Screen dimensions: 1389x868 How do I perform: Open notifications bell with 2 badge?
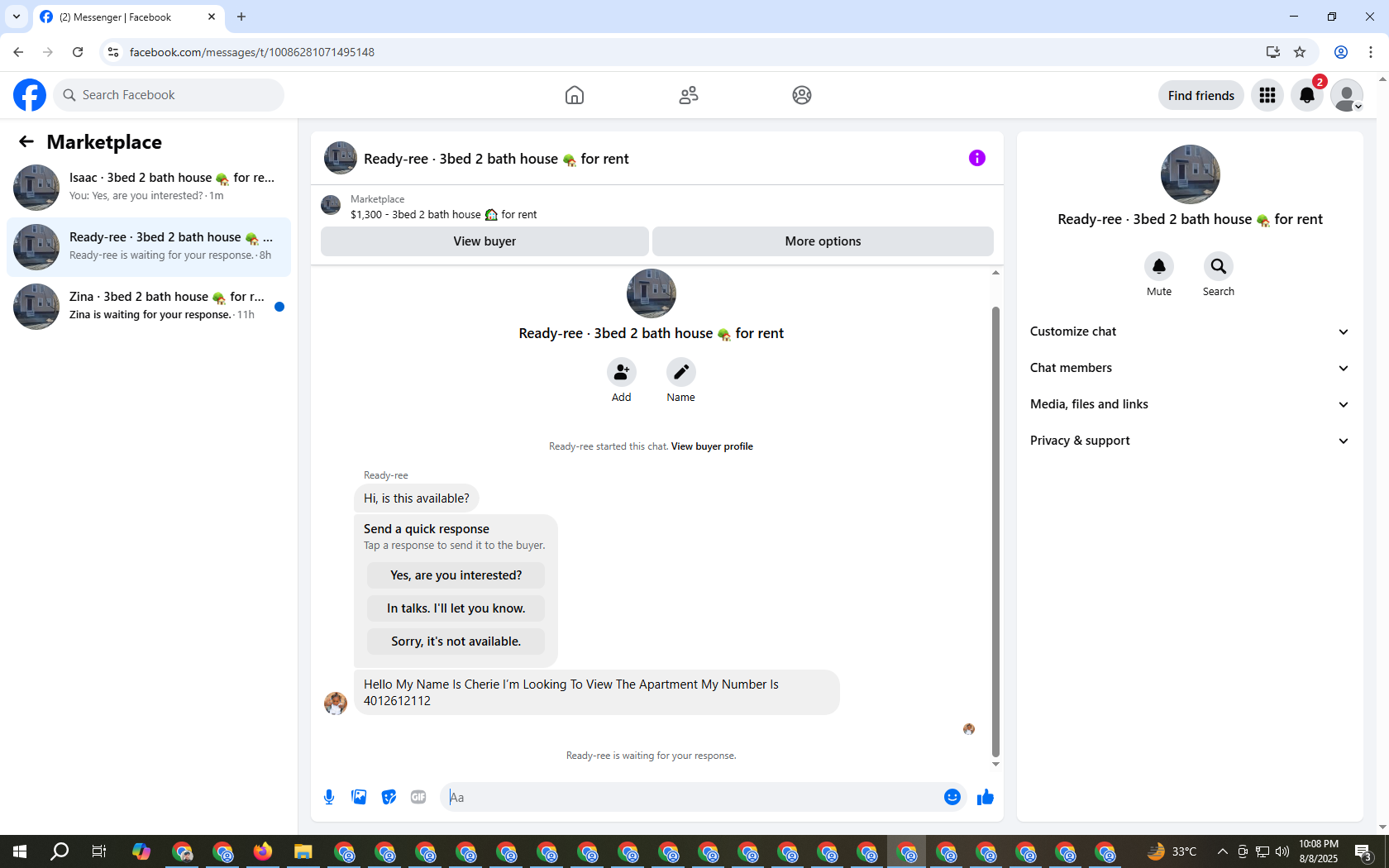pos(1307,95)
